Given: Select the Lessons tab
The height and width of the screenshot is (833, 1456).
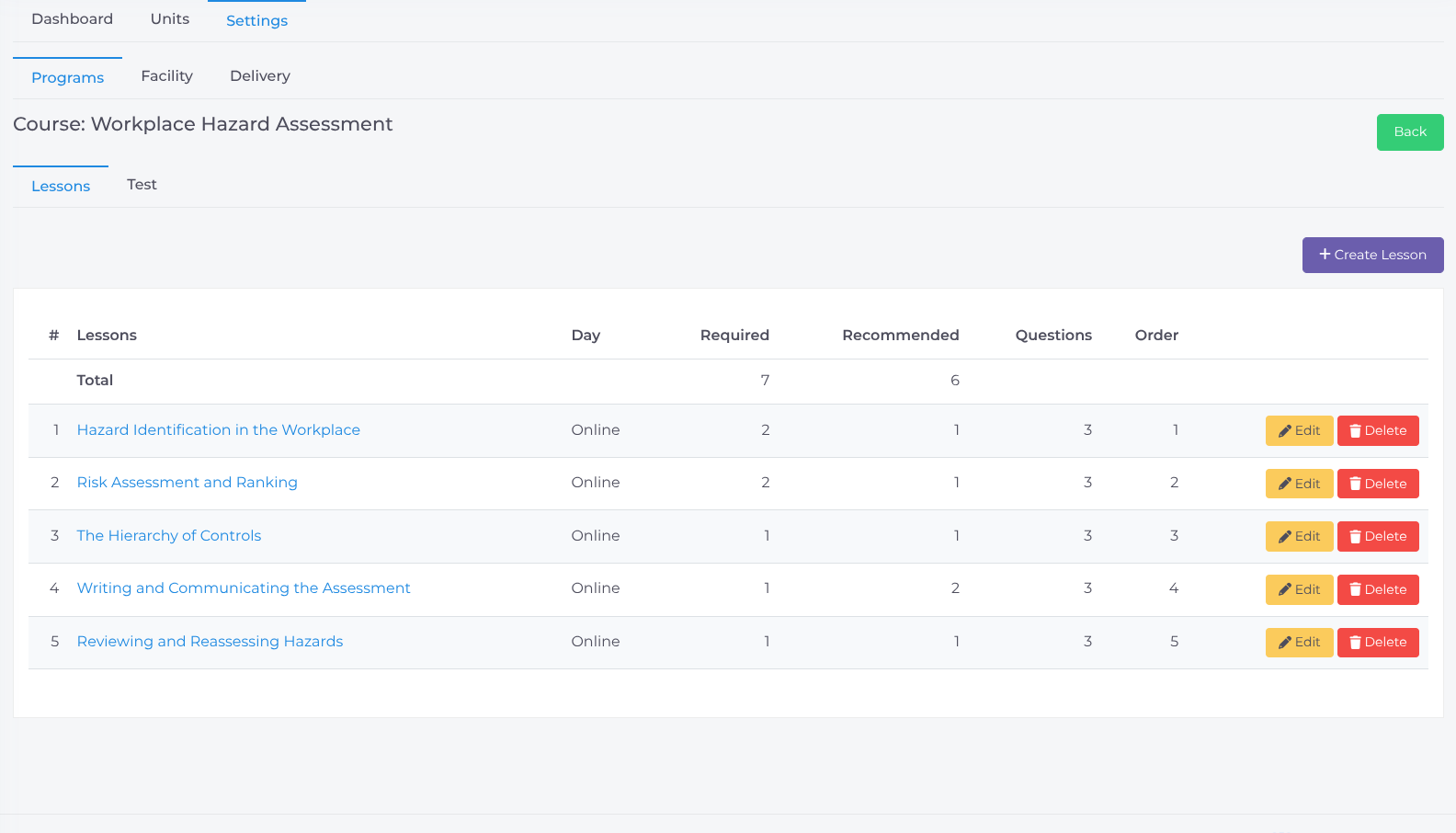Looking at the screenshot, I should point(61,186).
